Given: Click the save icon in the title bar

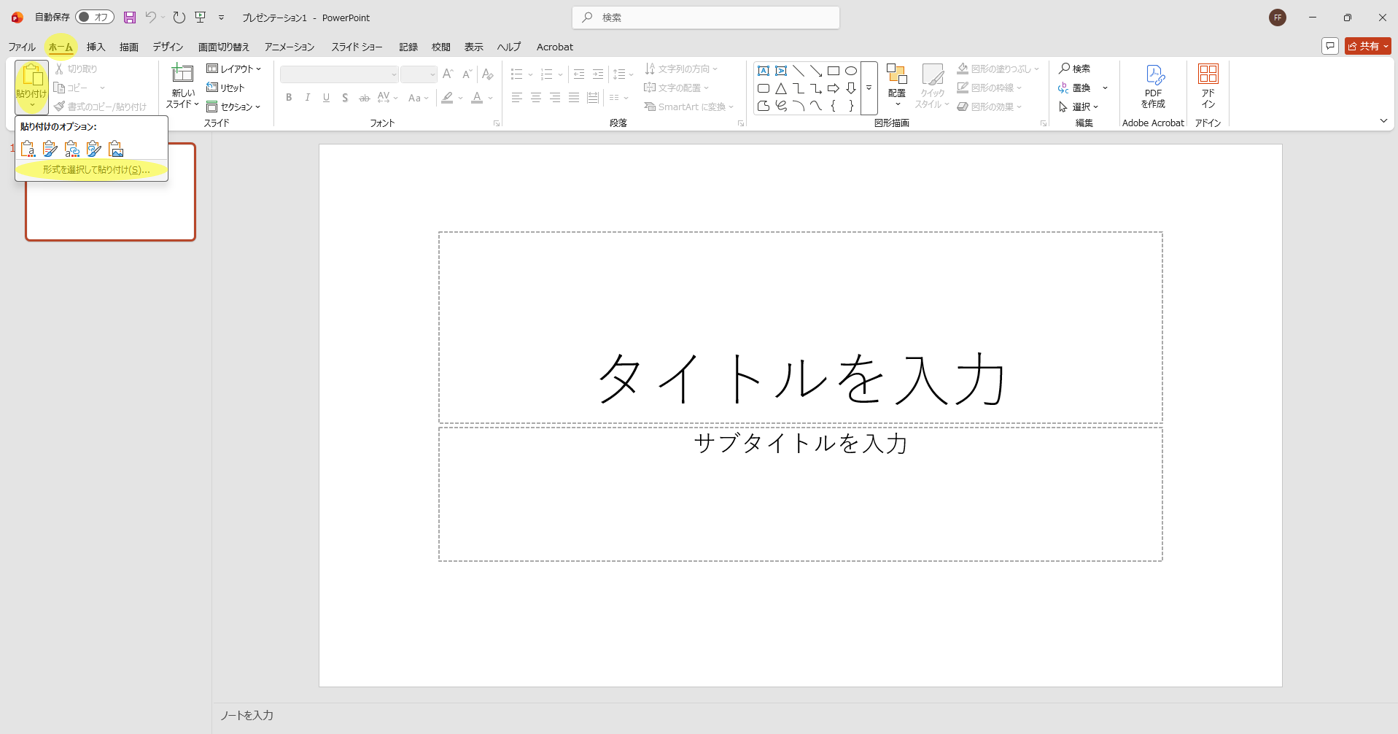Looking at the screenshot, I should pyautogui.click(x=130, y=17).
